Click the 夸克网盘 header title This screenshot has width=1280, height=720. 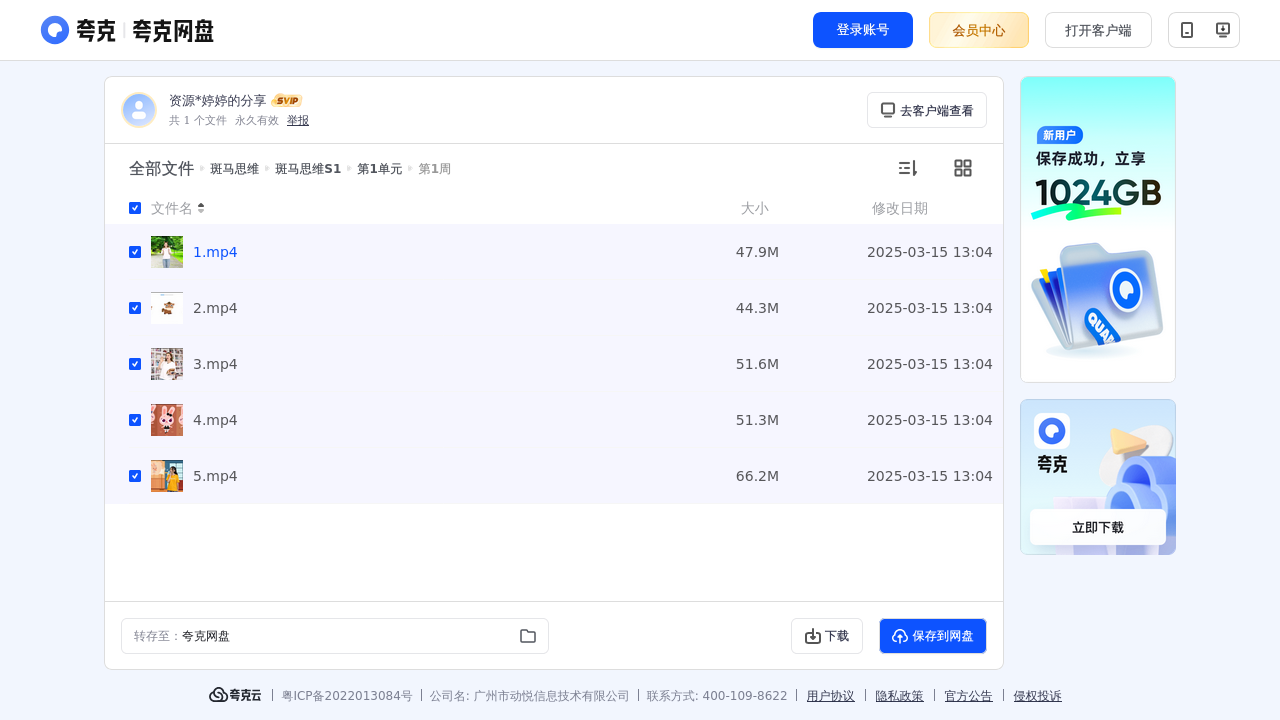click(173, 31)
